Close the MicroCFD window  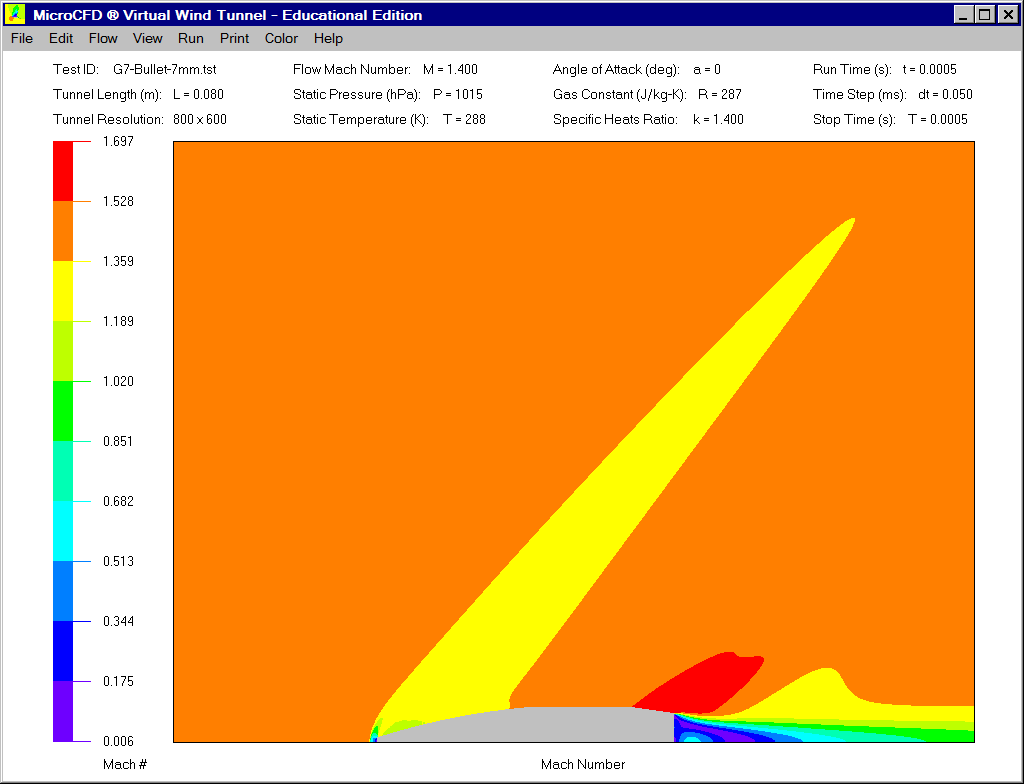coord(1008,14)
